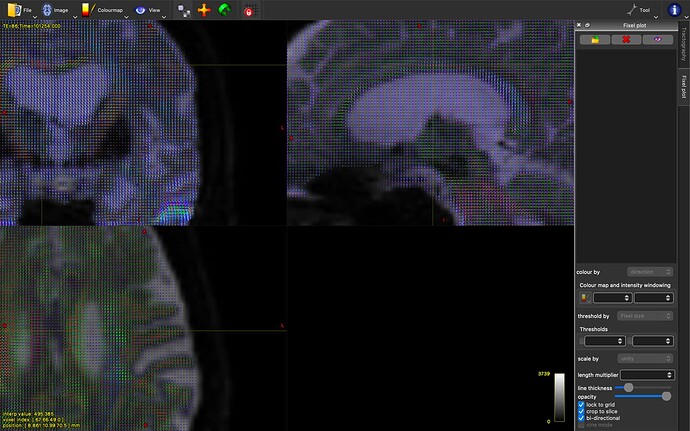Enable the upper threshold checkbox
Viewport: 690px width, 431px height.
pos(629,341)
